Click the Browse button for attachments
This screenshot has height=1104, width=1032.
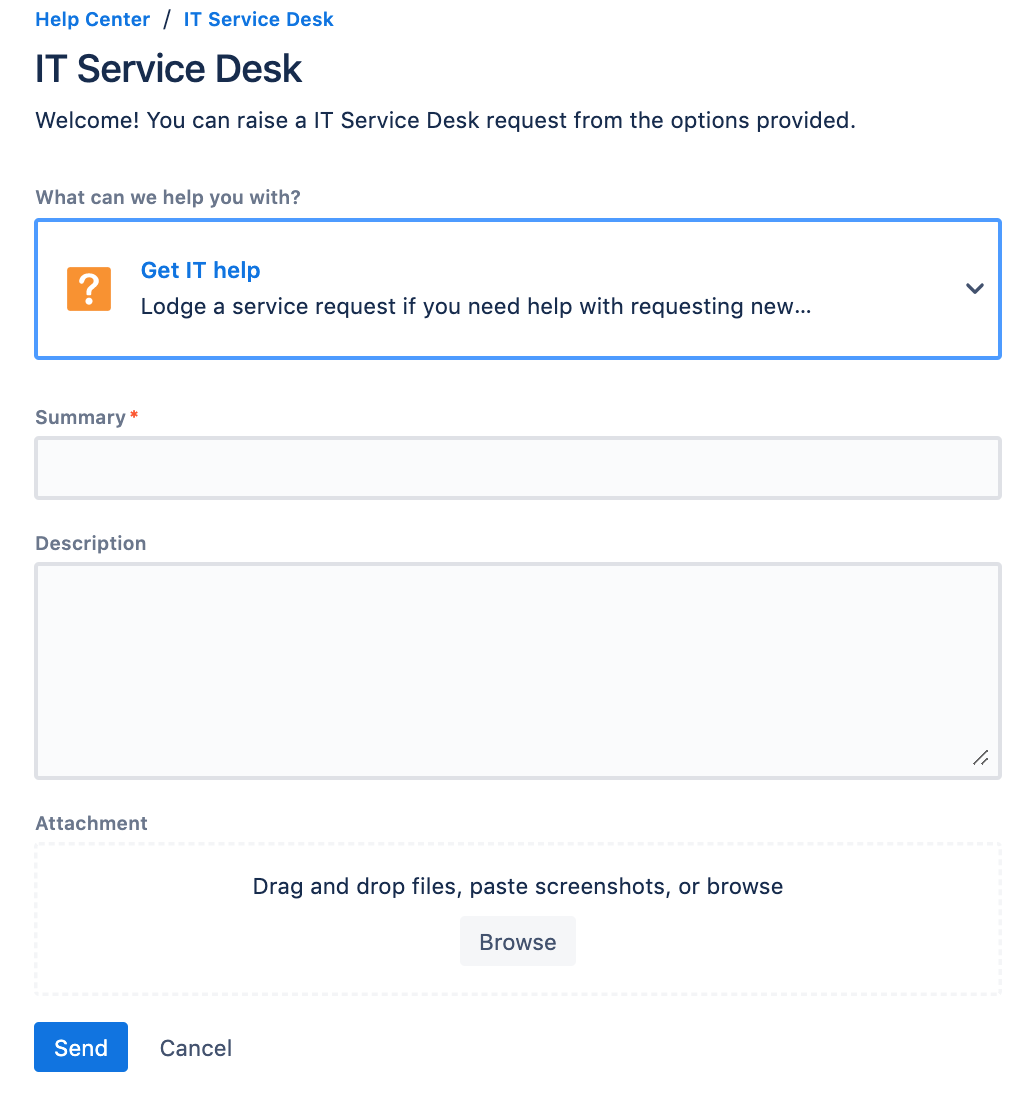click(517, 941)
